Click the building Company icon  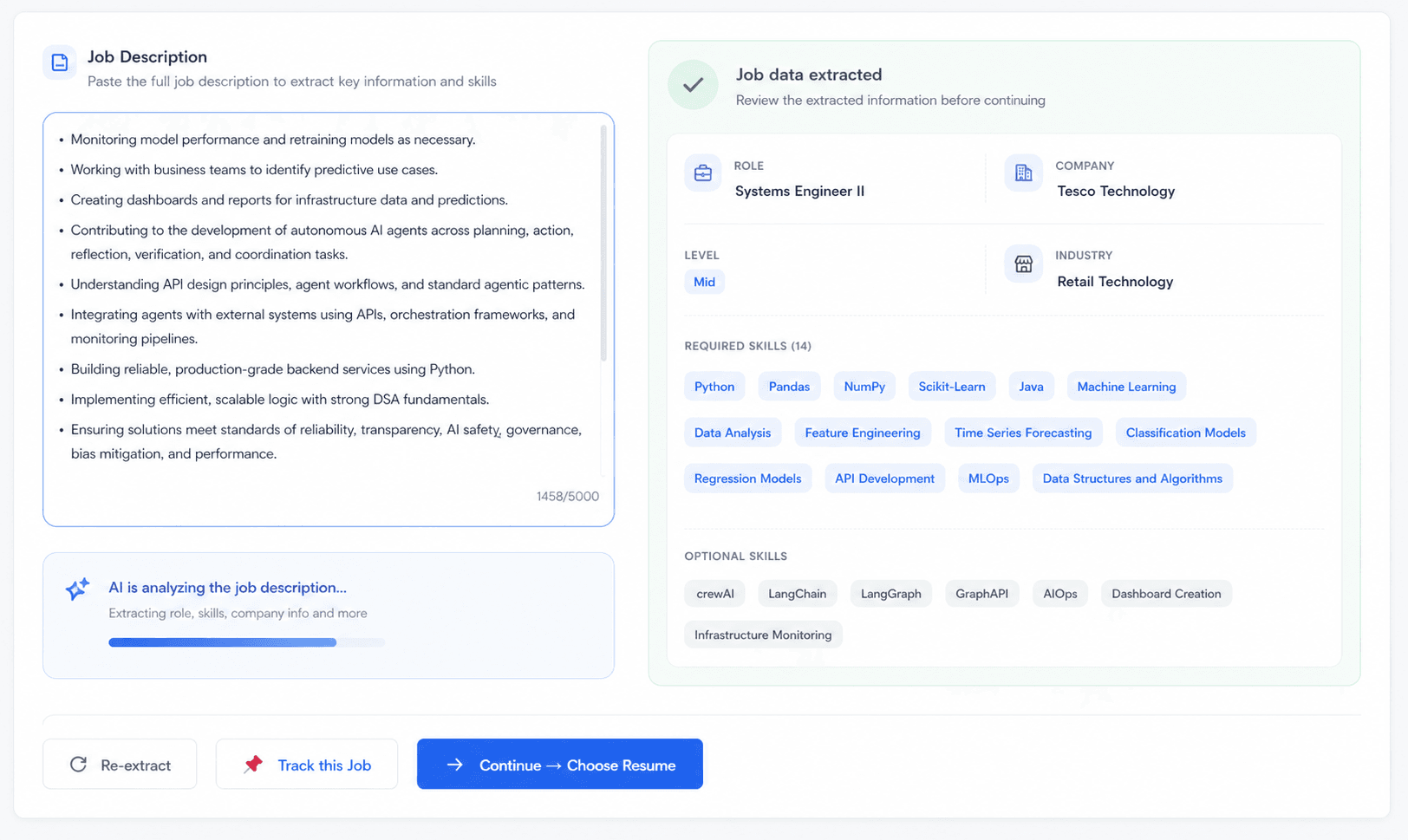[x=1023, y=173]
